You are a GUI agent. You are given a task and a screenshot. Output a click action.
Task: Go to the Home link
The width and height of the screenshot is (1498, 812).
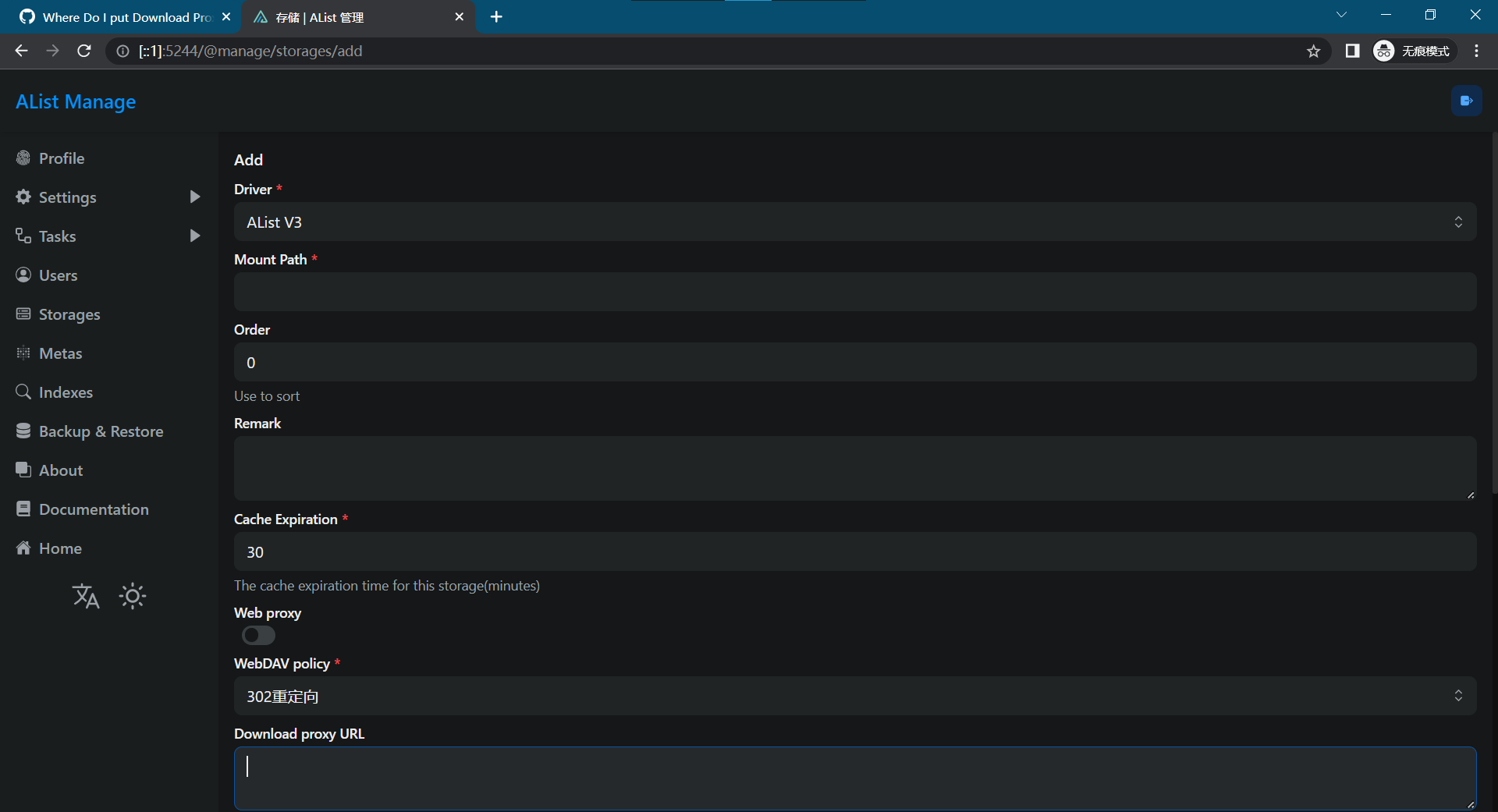click(x=60, y=548)
